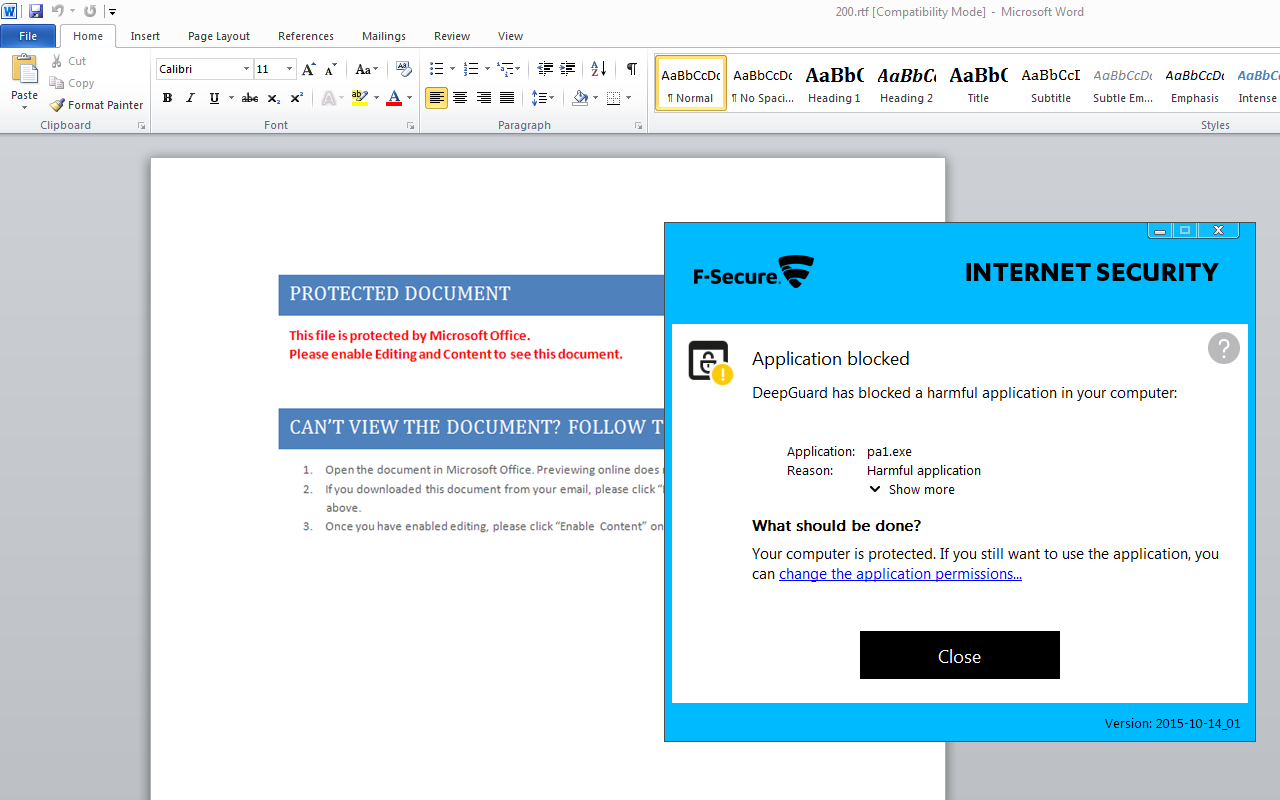Toggle paragraph mark visibility
Screen dimensions: 1280x800
[631, 68]
